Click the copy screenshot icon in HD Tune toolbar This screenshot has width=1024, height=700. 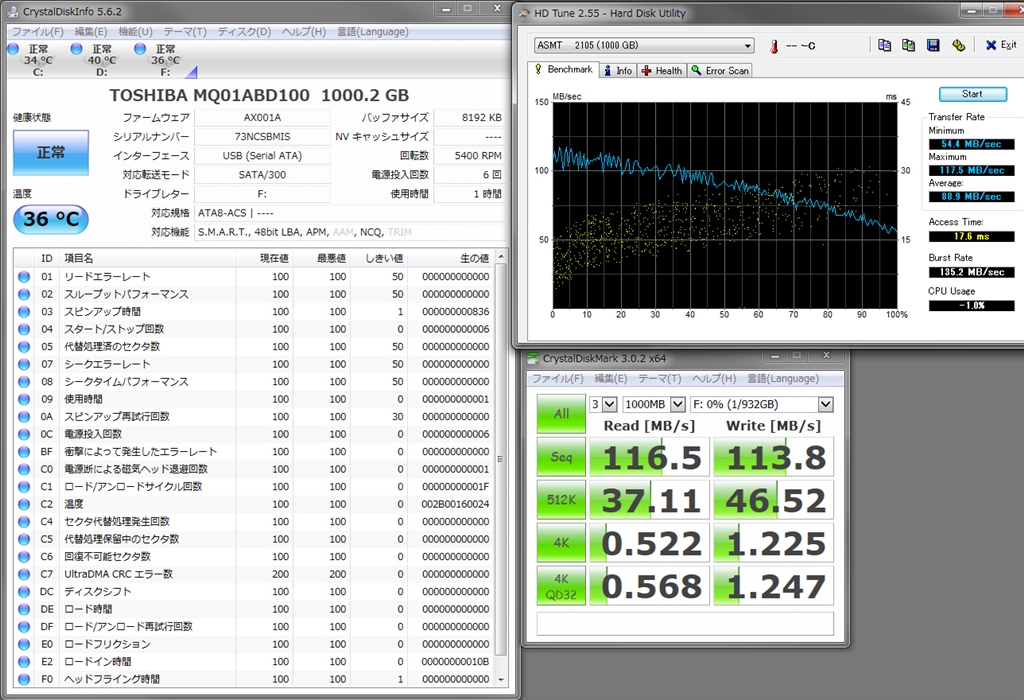[909, 45]
